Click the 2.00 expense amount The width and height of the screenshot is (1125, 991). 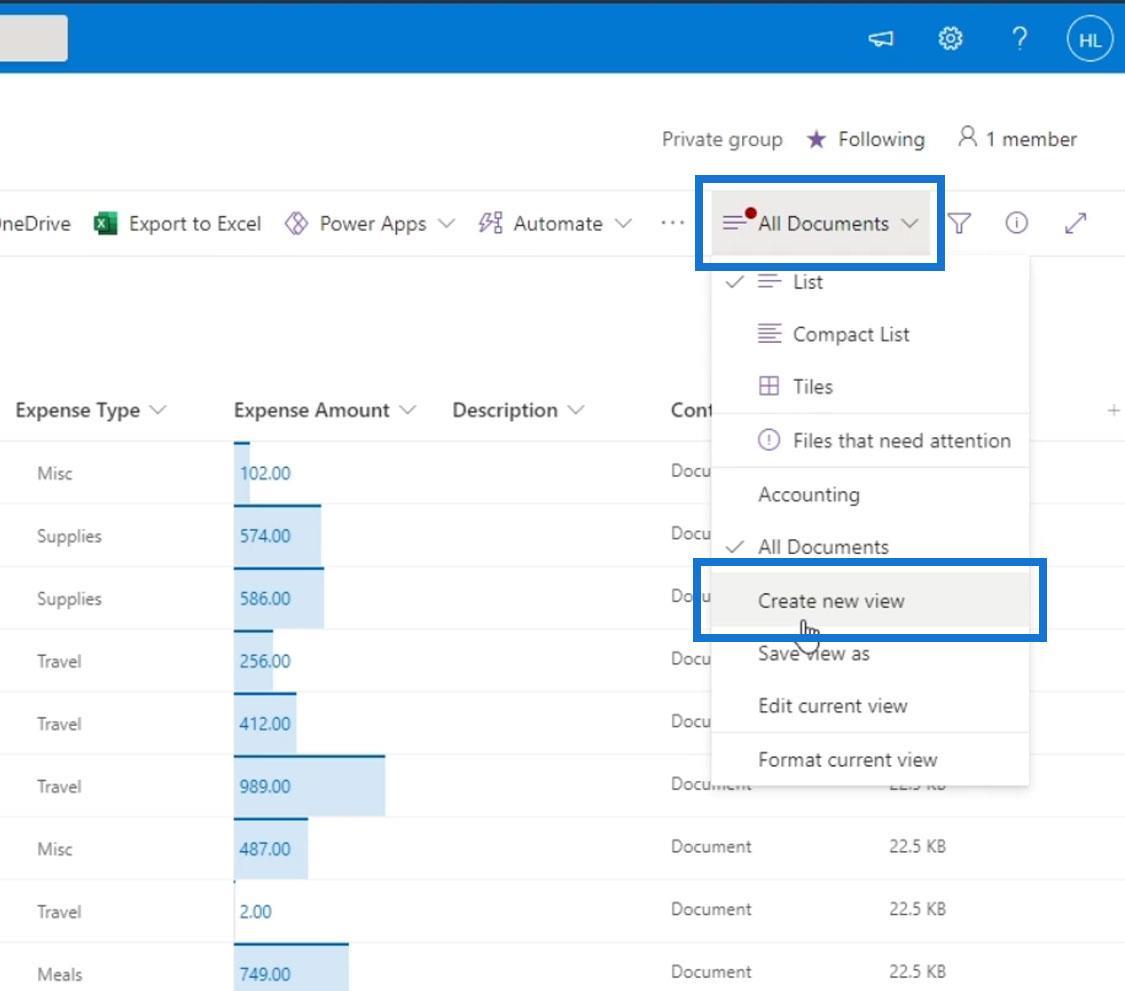tap(255, 911)
